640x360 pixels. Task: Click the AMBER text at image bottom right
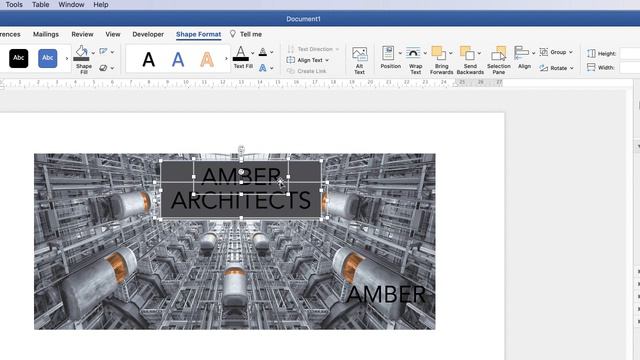coord(386,294)
